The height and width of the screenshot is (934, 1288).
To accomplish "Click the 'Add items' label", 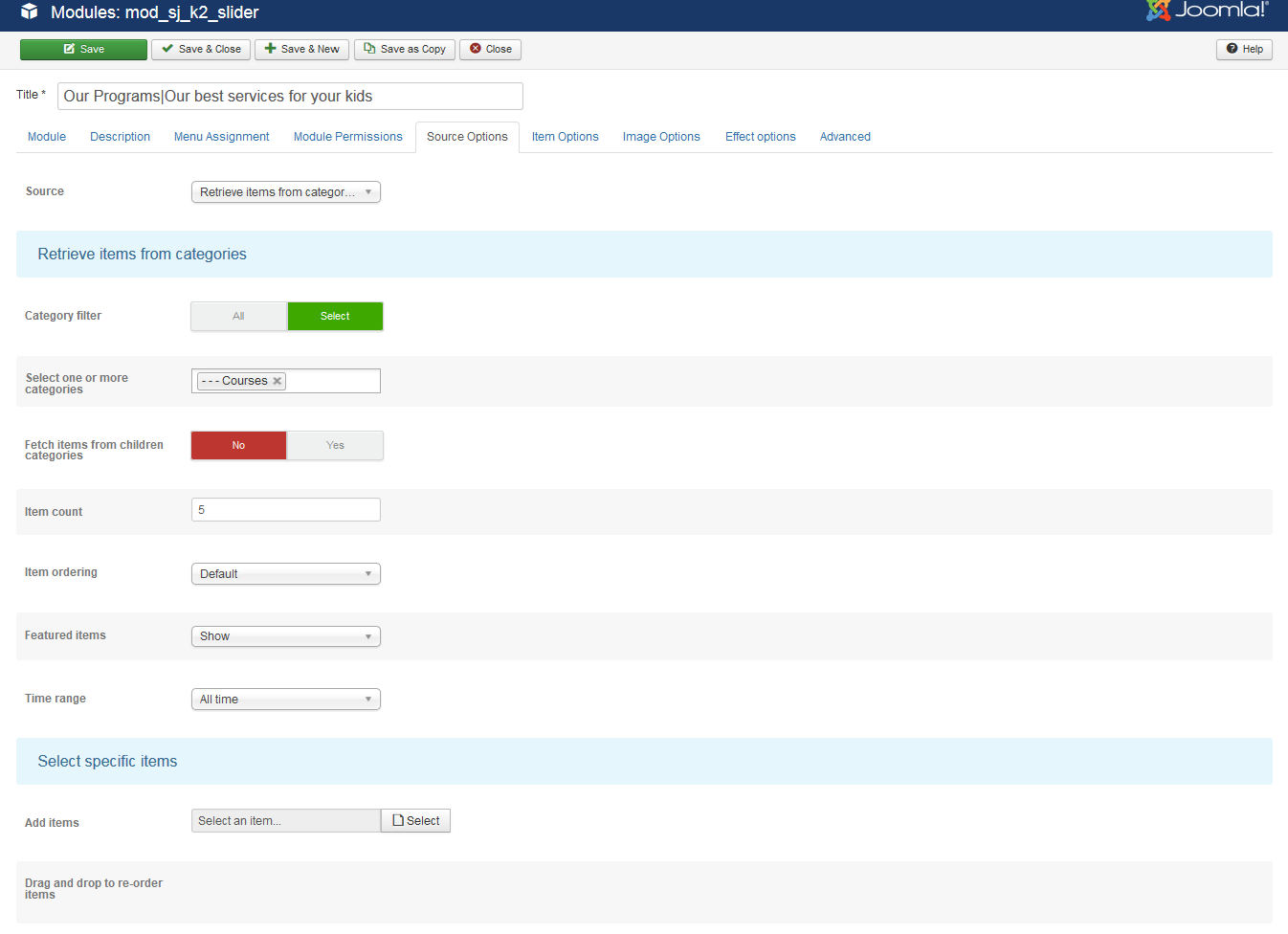I will point(52,823).
